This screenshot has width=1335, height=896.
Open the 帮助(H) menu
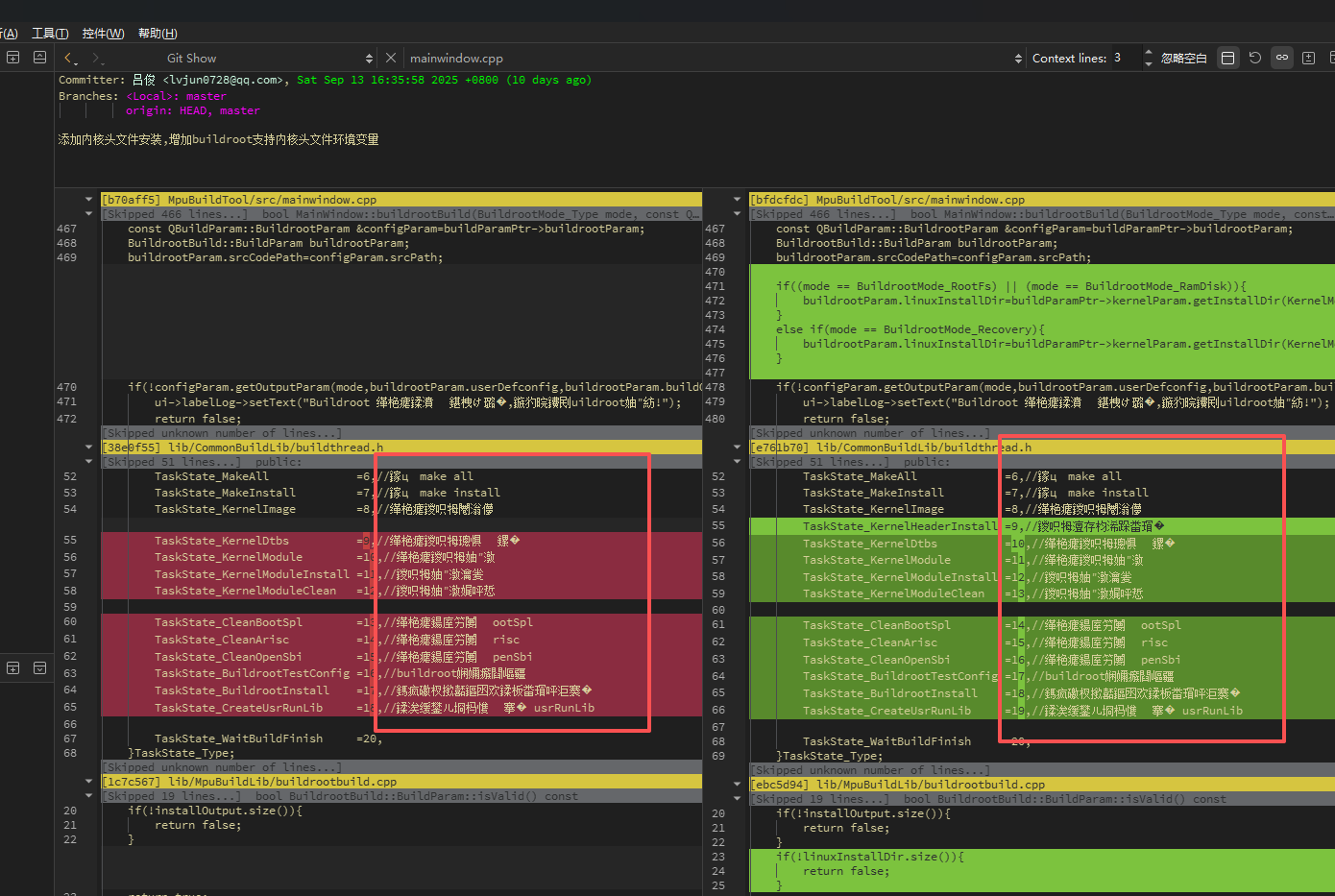[x=158, y=34]
